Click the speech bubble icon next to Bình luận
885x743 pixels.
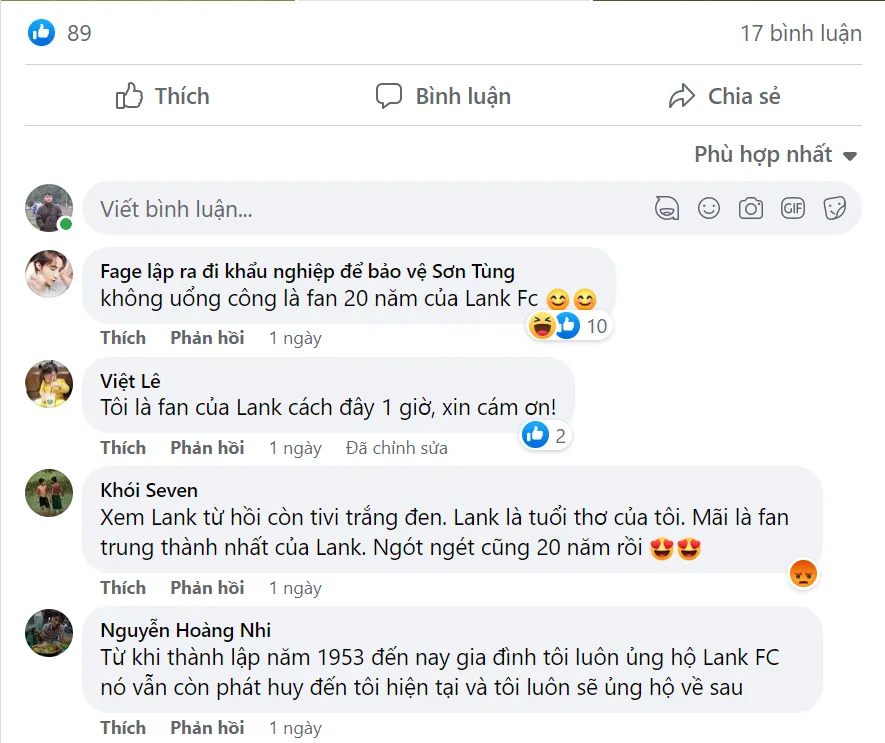pos(391,95)
